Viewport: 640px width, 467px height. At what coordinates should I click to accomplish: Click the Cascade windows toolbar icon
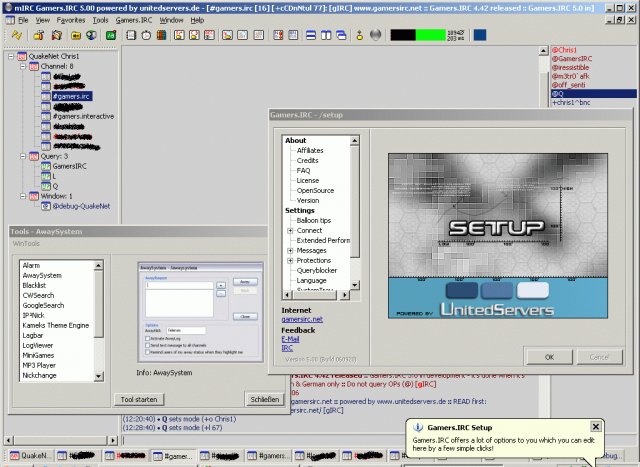pyautogui.click(x=341, y=36)
